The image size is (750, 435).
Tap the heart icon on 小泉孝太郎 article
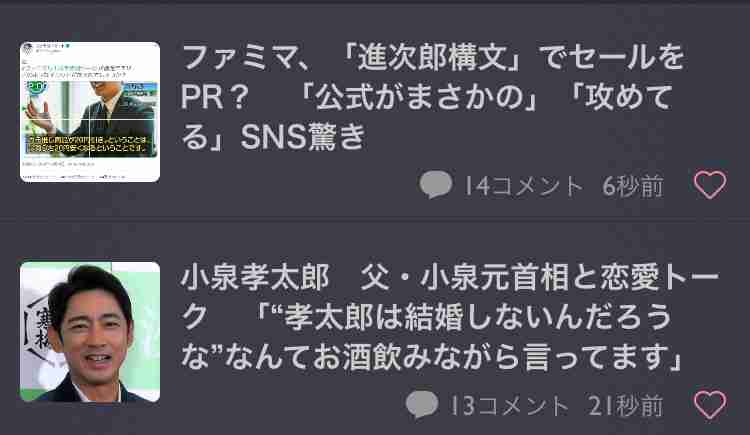pyautogui.click(x=710, y=405)
